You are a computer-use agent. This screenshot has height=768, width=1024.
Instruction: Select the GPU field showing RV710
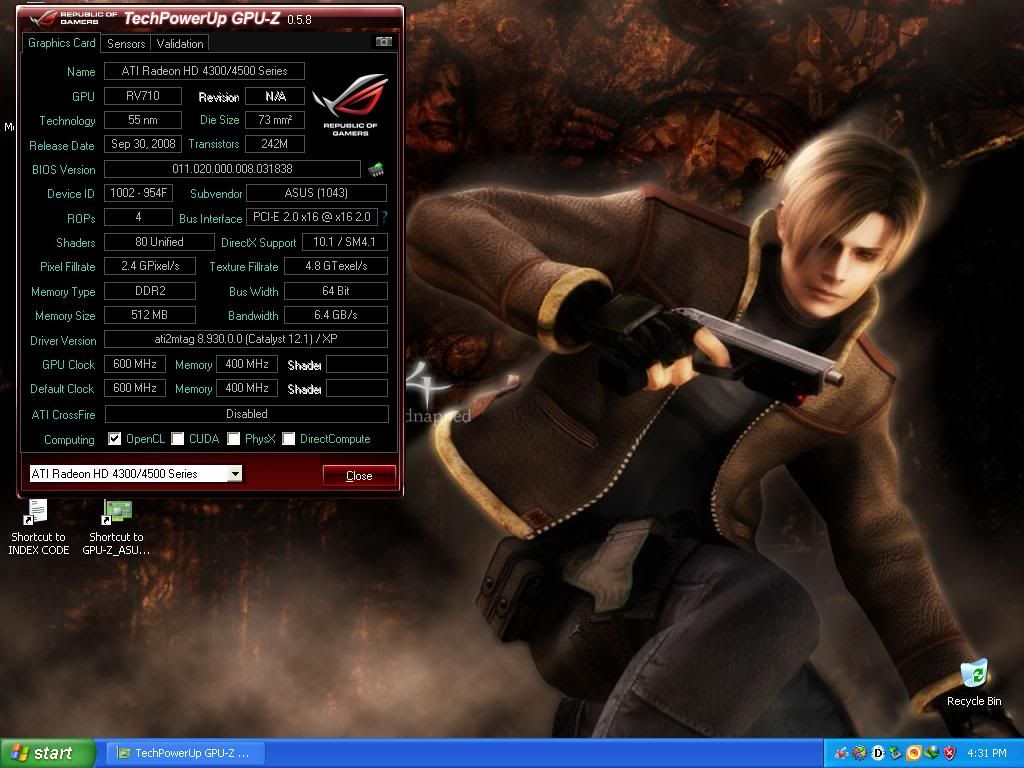(x=142, y=96)
